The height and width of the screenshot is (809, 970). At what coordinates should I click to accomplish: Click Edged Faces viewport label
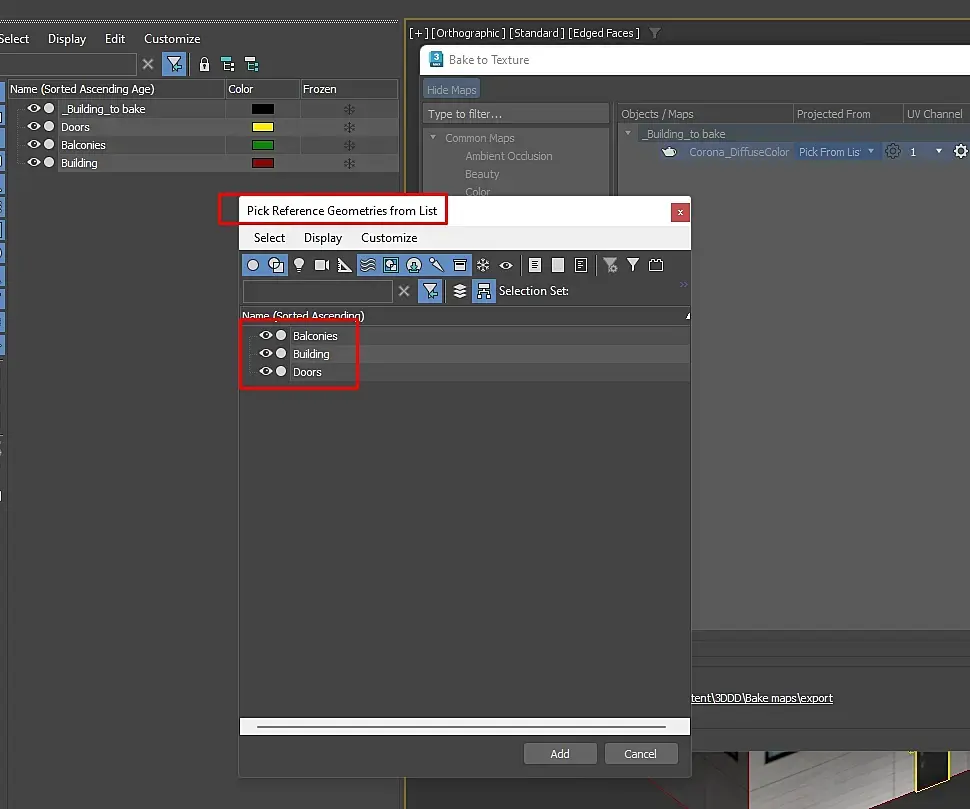604,33
